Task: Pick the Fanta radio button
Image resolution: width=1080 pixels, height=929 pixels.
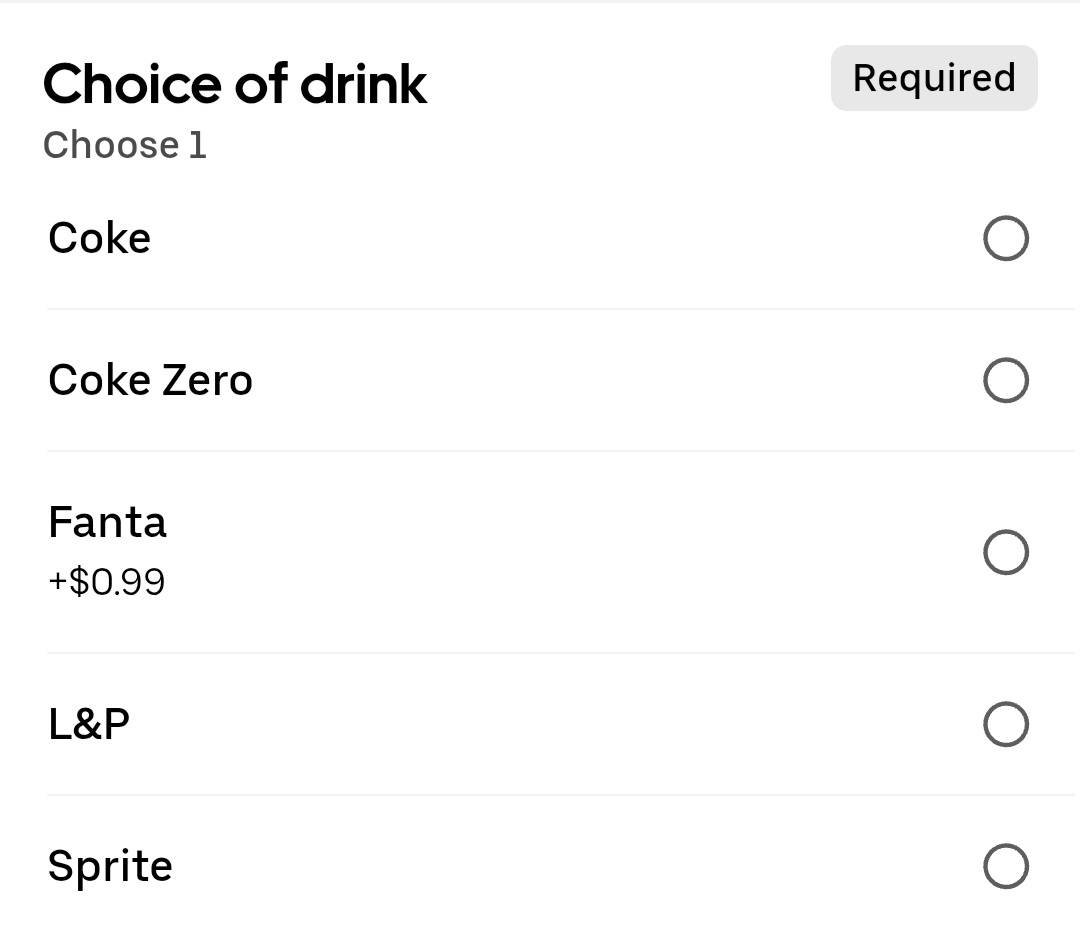Action: (x=1005, y=552)
